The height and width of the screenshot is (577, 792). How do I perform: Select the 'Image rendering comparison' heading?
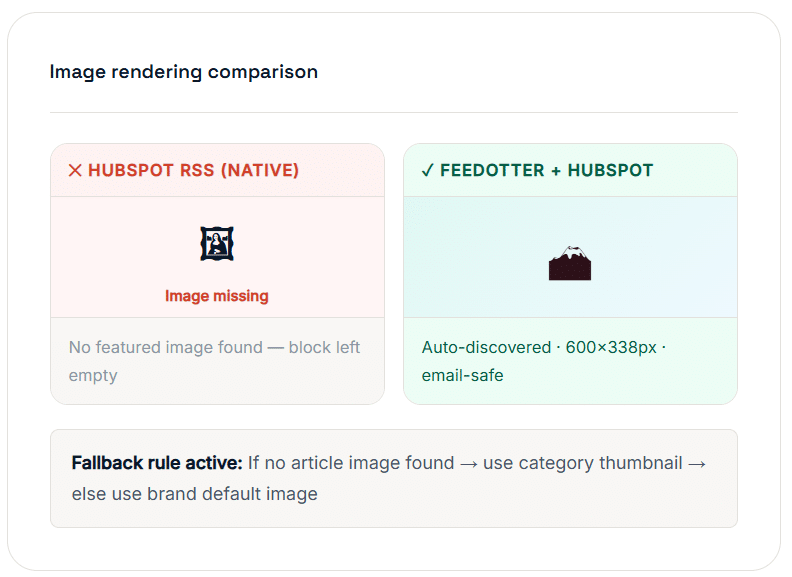[184, 72]
